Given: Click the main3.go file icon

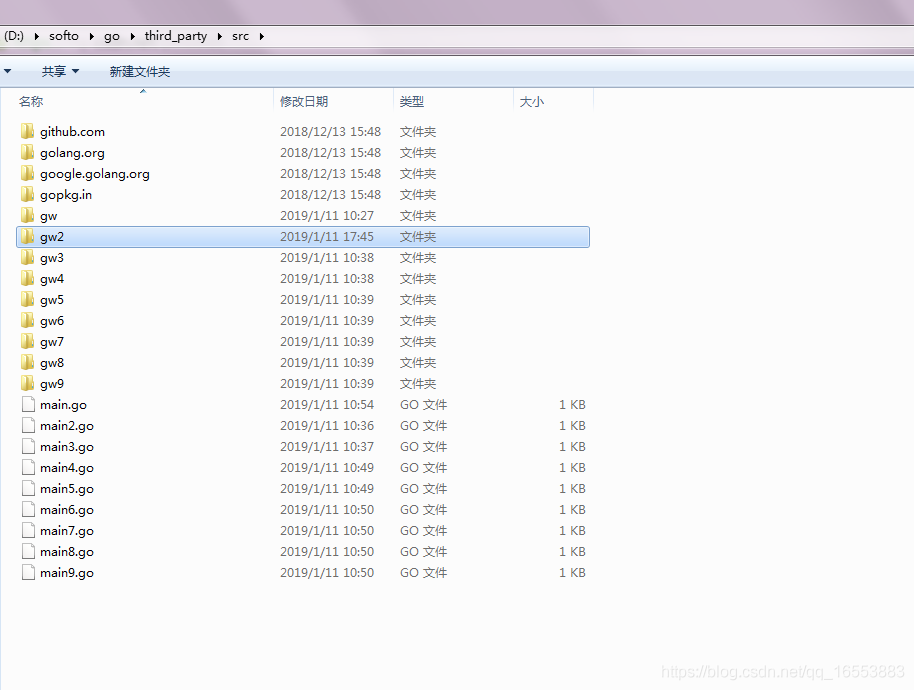Looking at the screenshot, I should coord(28,446).
